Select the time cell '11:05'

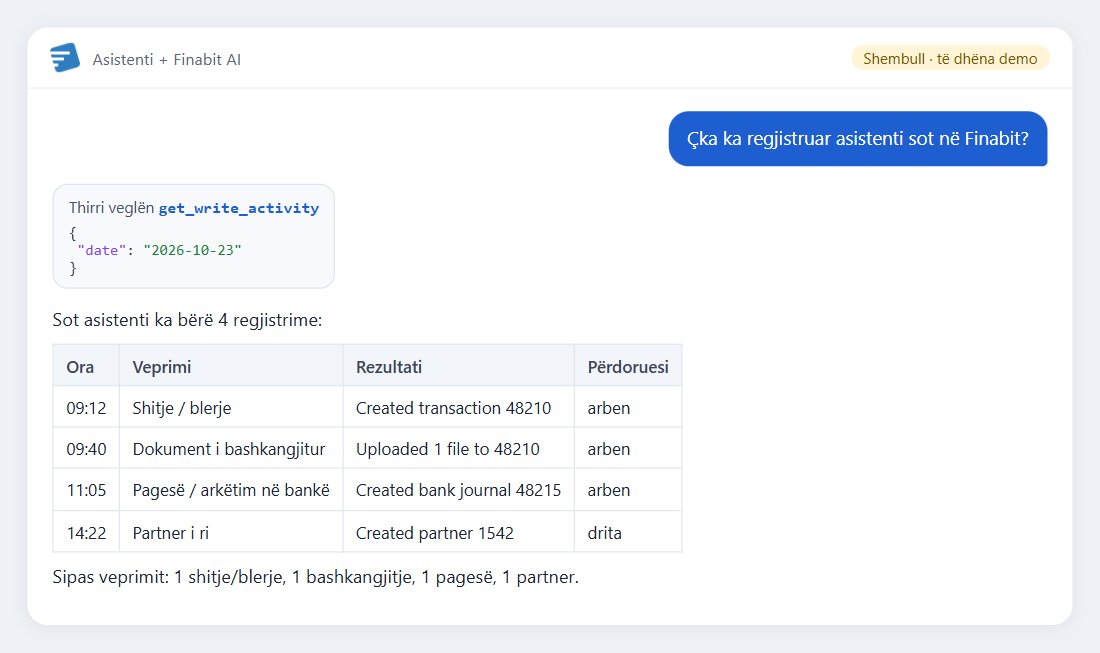[x=86, y=490]
